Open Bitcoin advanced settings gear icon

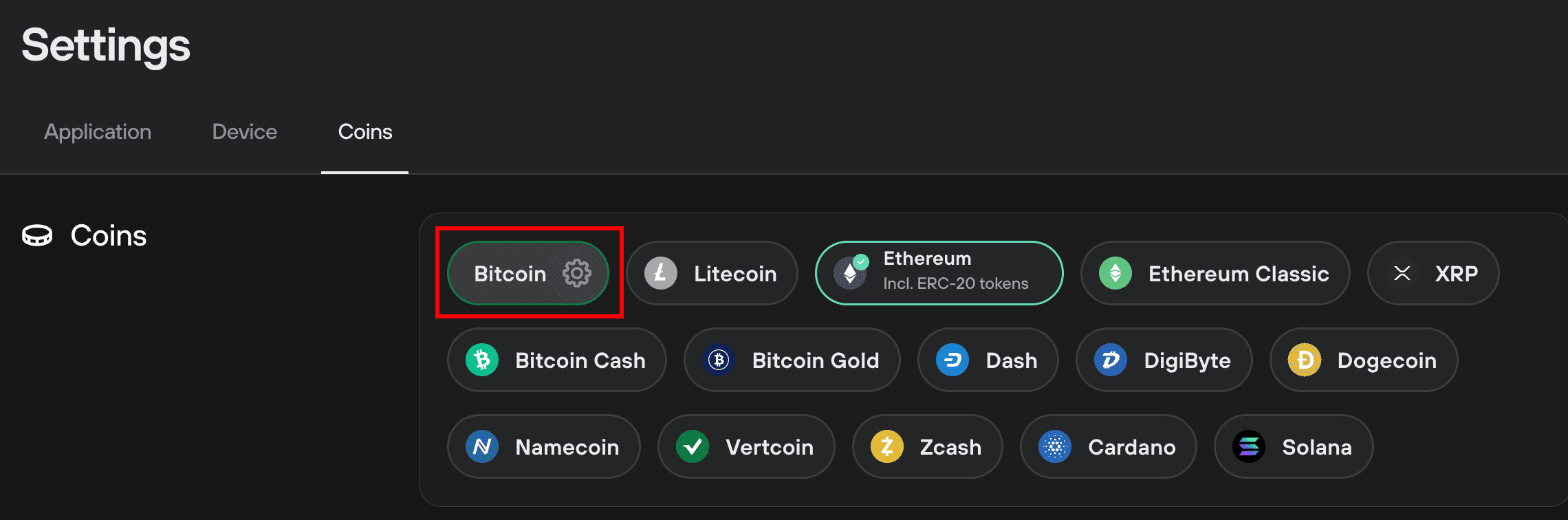pos(576,273)
